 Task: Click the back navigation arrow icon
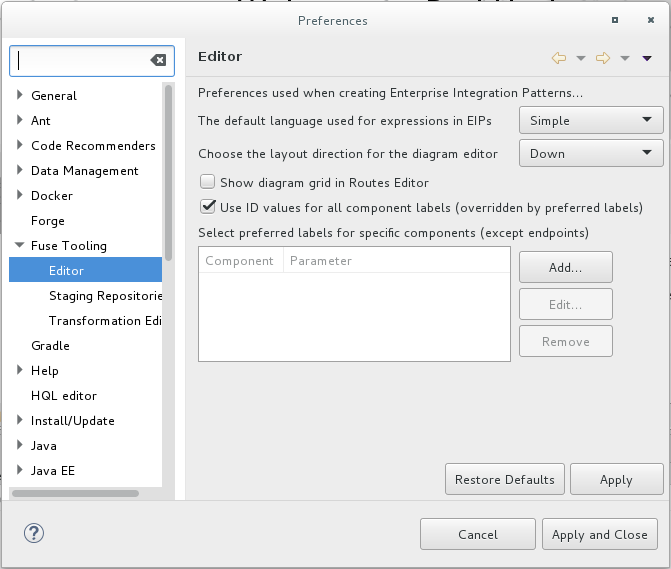[559, 58]
